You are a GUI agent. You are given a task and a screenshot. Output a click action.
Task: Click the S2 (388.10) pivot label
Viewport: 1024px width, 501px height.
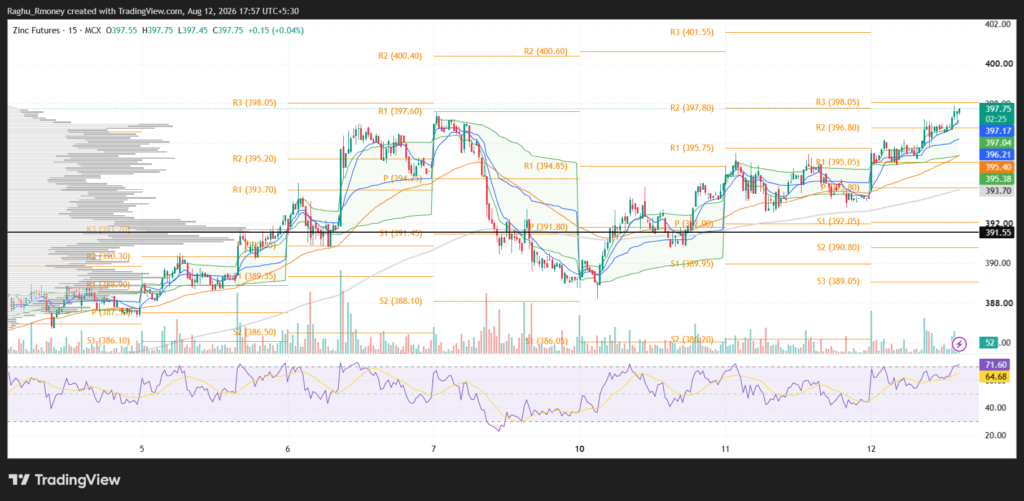(x=401, y=301)
